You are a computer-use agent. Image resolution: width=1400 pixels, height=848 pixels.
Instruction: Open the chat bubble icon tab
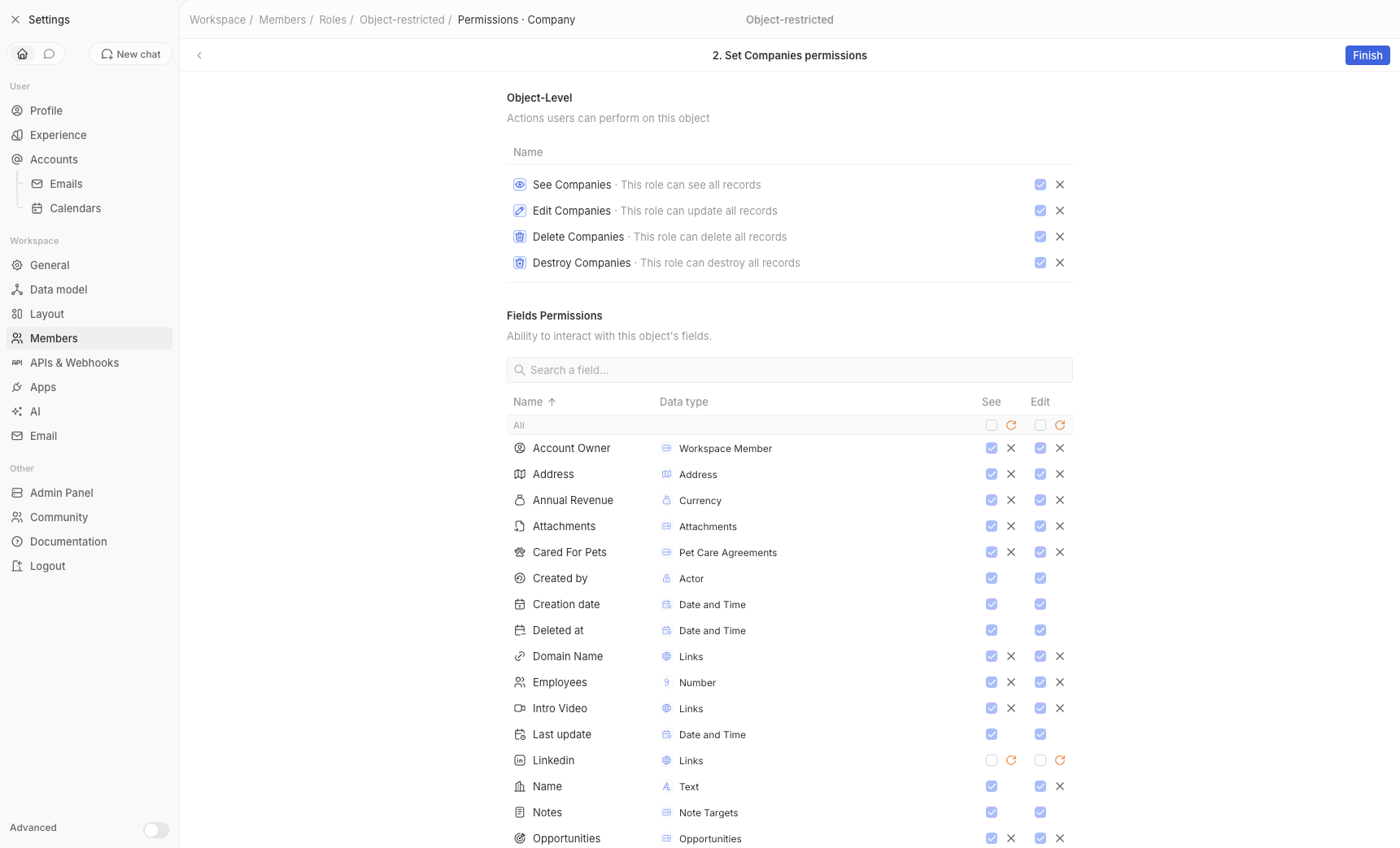point(49,54)
